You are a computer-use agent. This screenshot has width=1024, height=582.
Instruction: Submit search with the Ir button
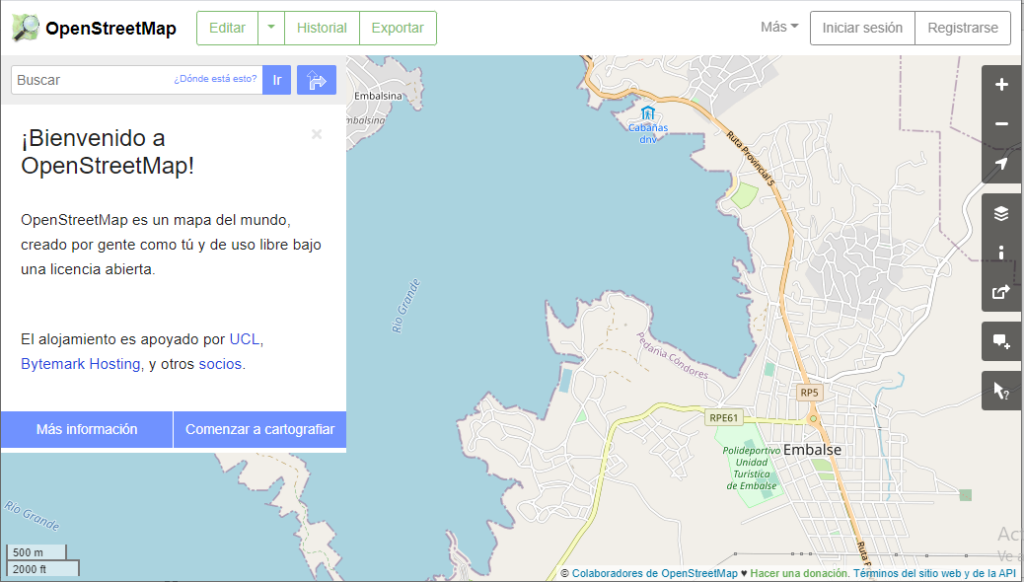click(x=277, y=80)
